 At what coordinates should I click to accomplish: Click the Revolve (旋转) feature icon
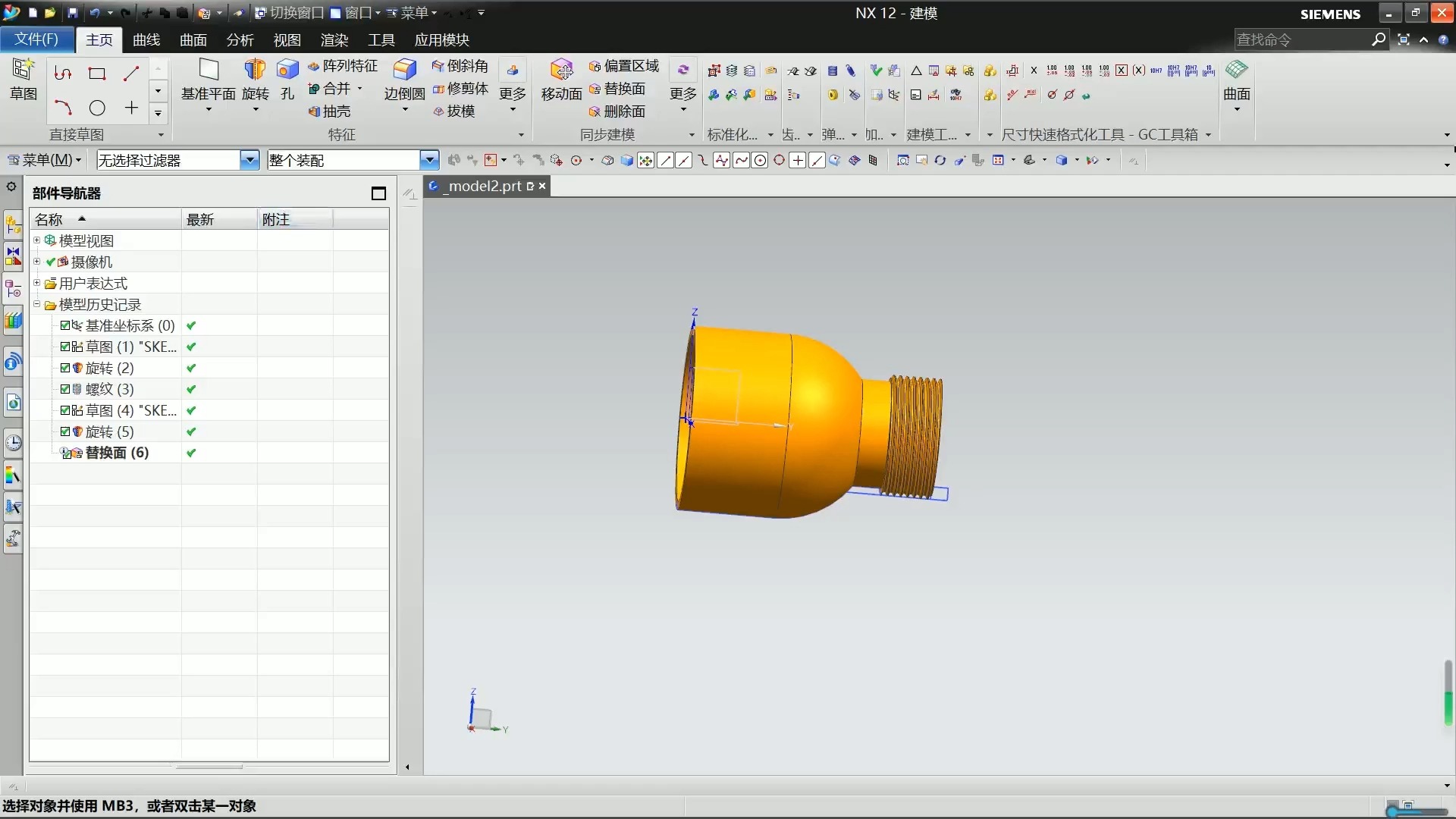(x=255, y=71)
